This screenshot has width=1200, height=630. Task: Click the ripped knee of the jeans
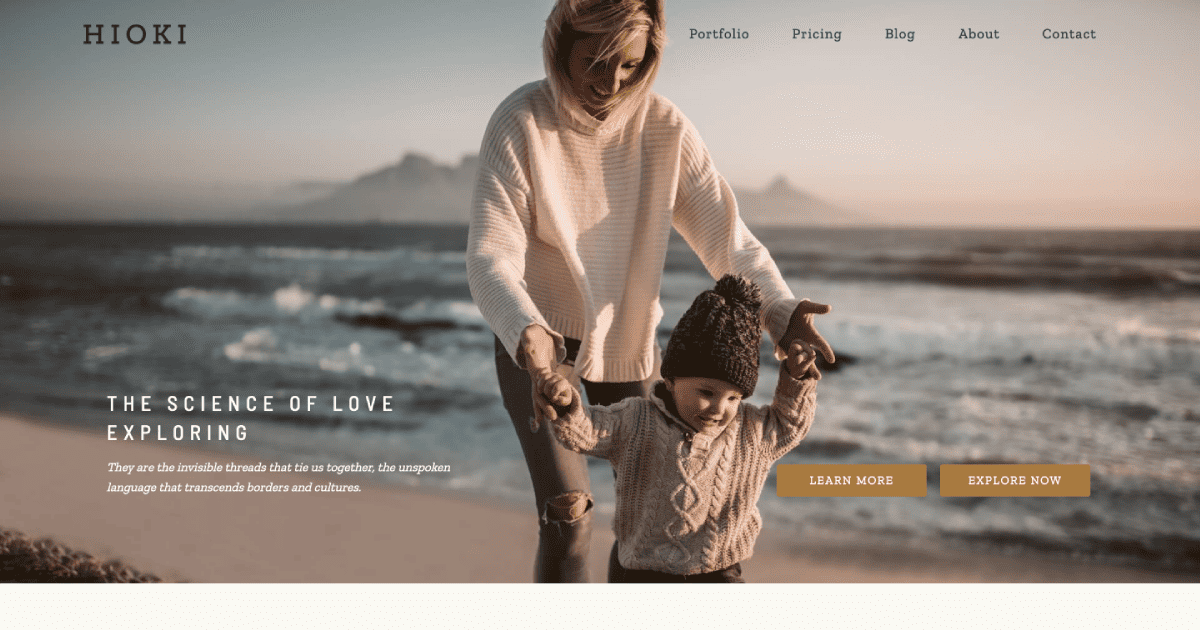tap(566, 507)
